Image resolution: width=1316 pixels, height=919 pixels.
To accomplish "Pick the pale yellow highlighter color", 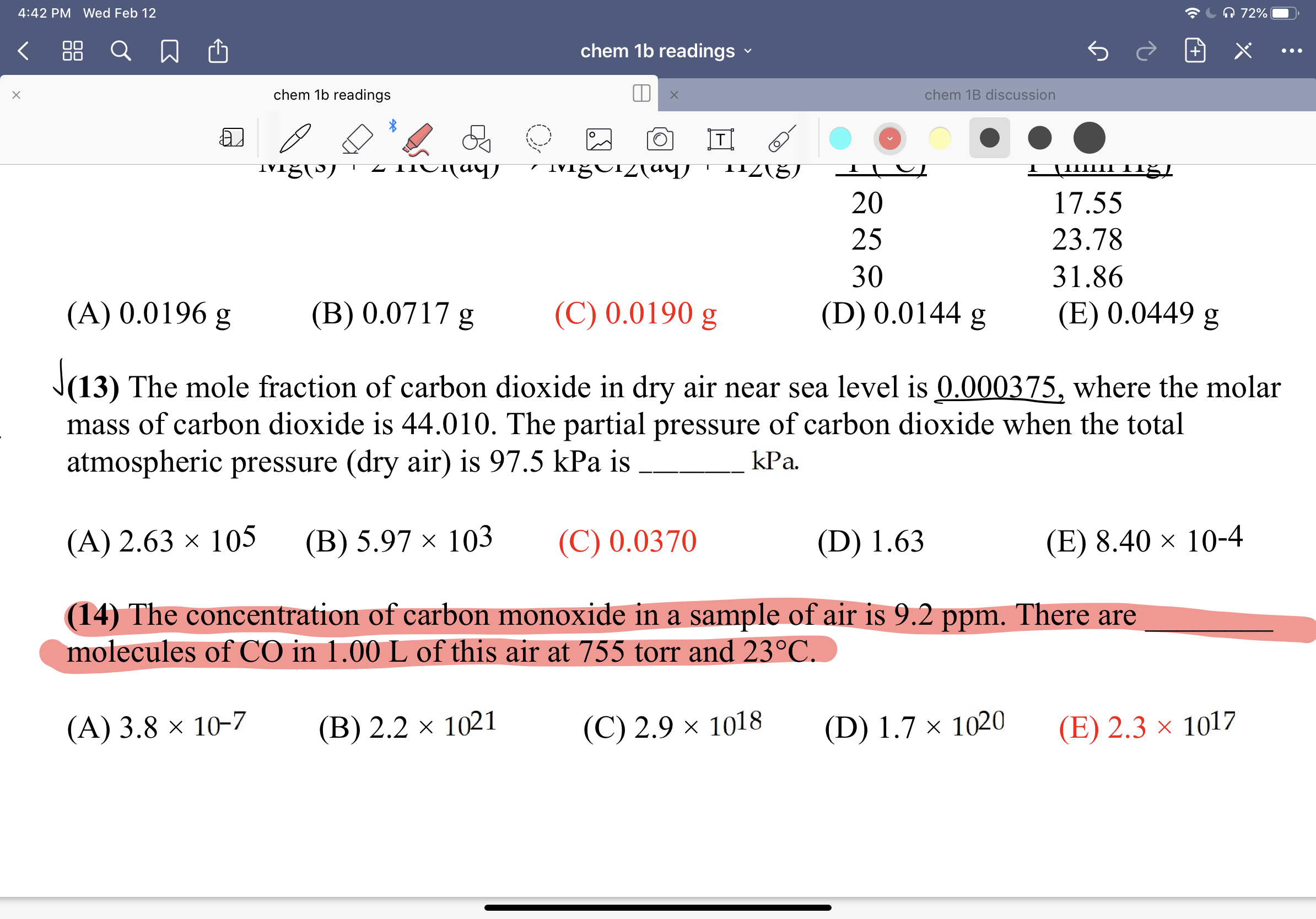I will (x=940, y=138).
